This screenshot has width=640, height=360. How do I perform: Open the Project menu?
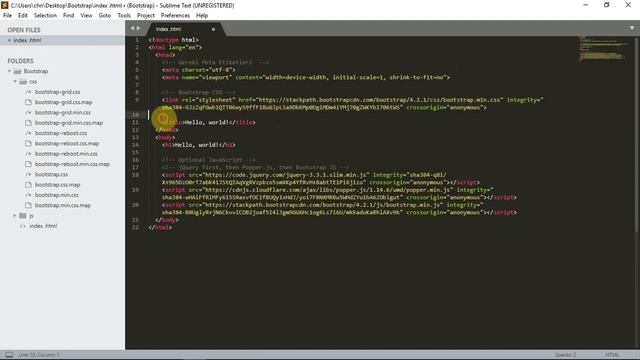(x=146, y=16)
